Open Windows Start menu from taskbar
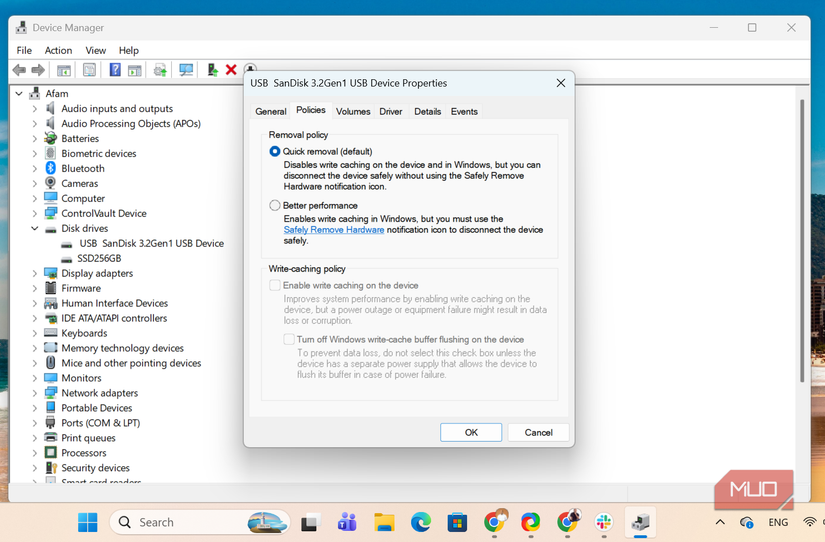 [88, 522]
